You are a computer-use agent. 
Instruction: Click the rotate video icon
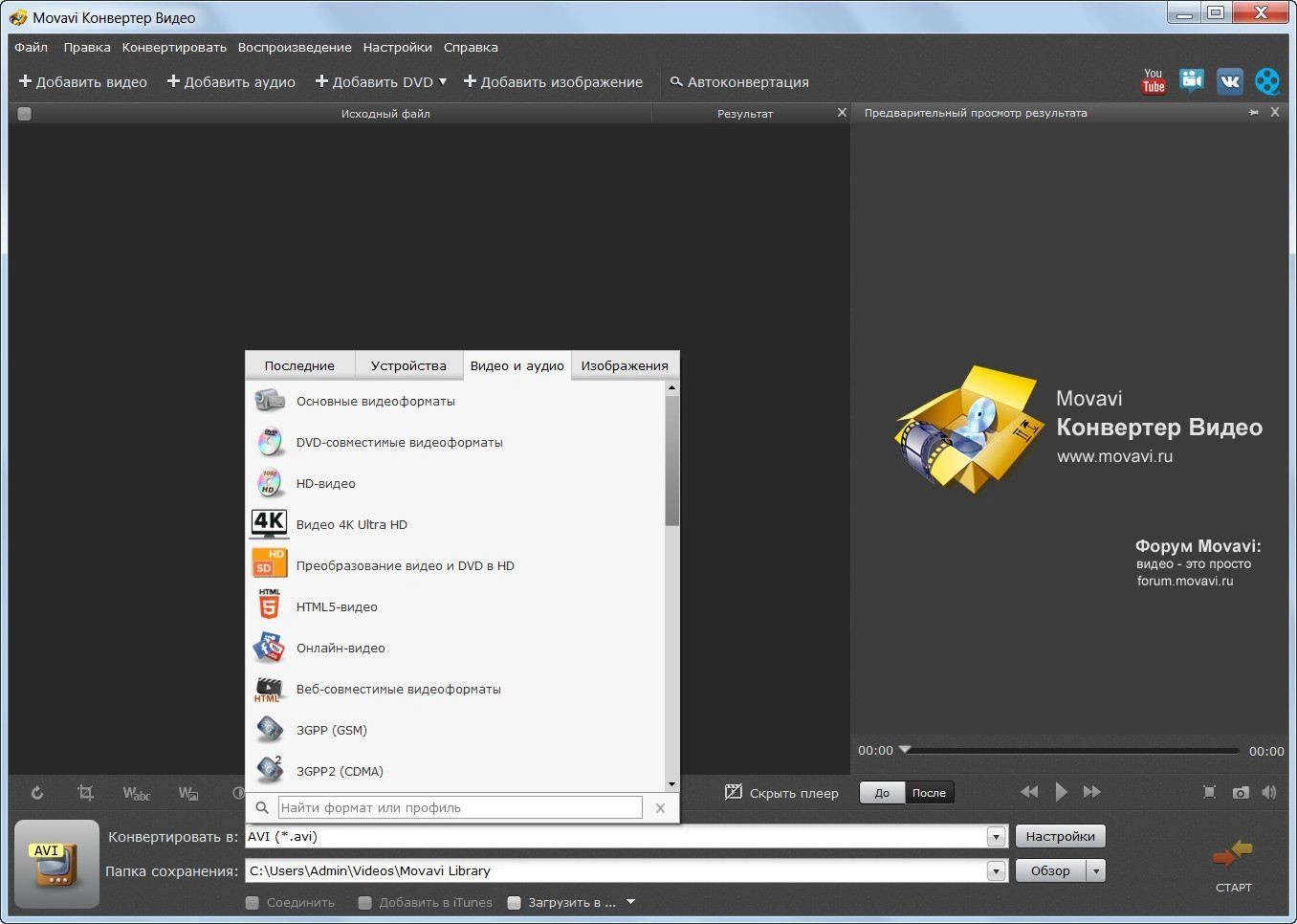(x=37, y=793)
